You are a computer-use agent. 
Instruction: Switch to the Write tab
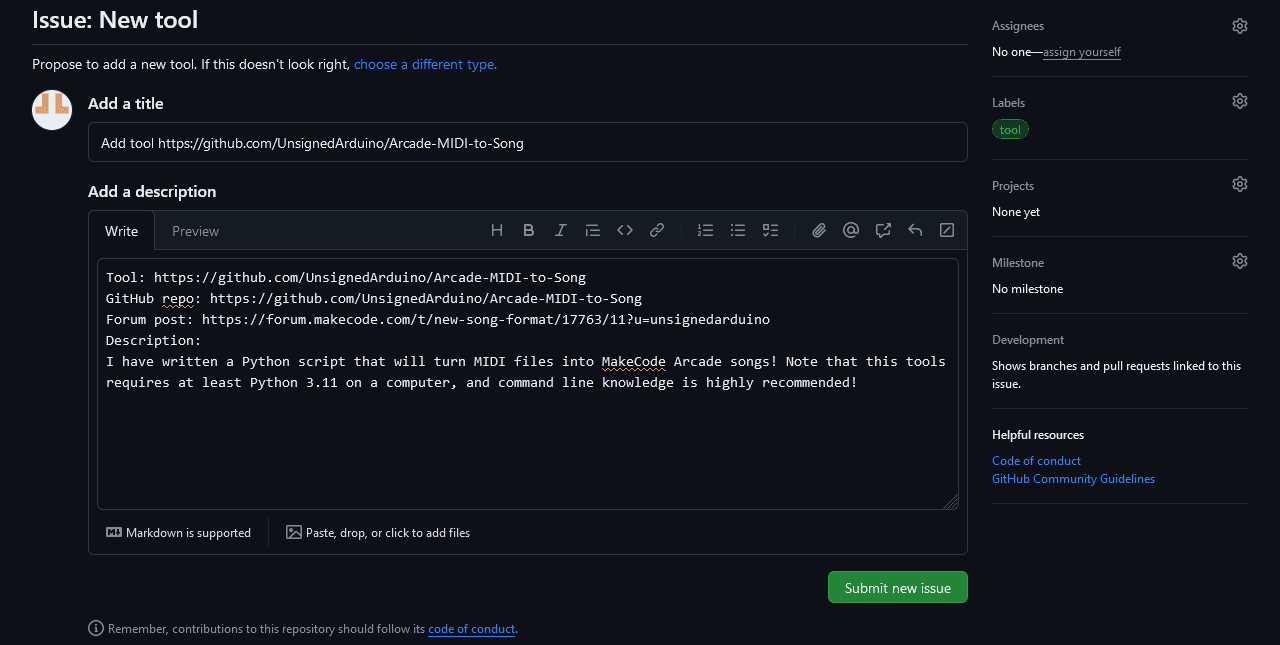pos(122,231)
